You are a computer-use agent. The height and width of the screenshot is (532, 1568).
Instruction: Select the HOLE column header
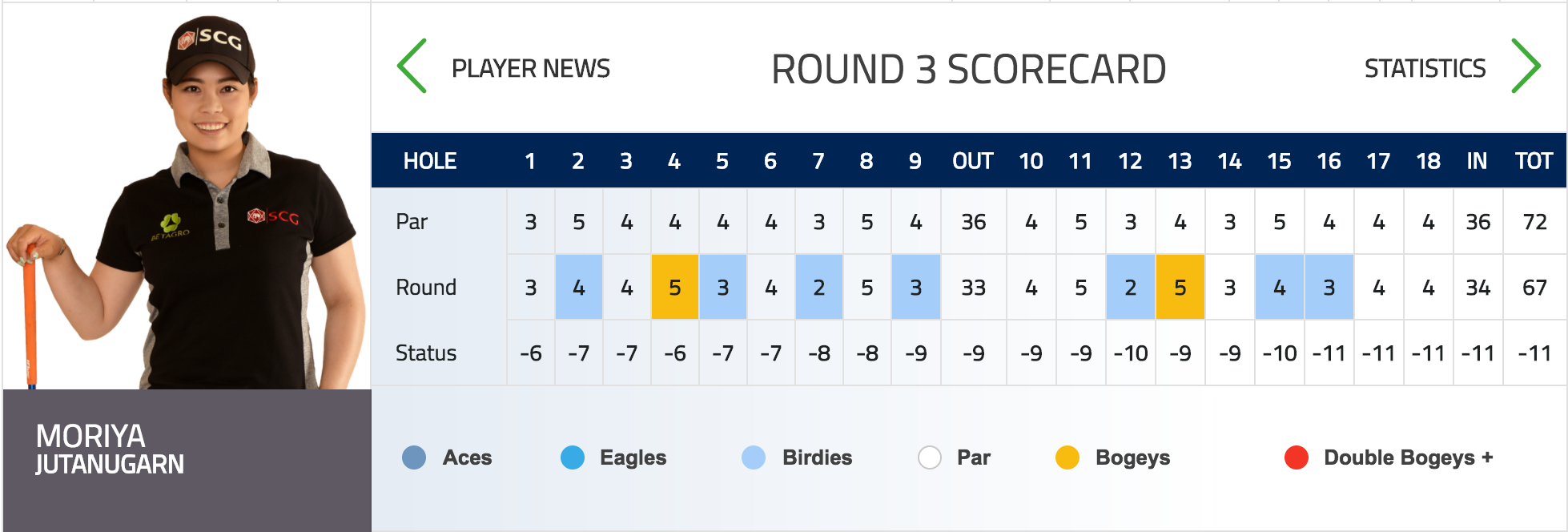[x=430, y=161]
